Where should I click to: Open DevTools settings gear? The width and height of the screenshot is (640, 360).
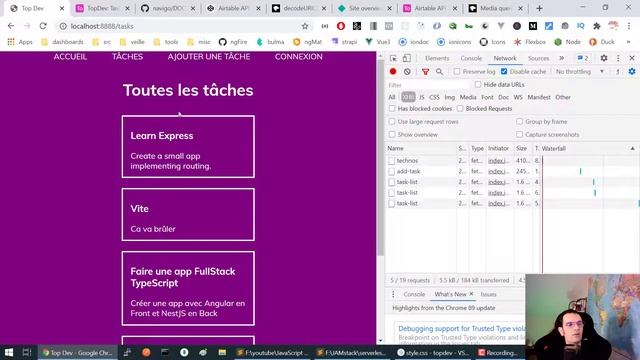(x=604, y=58)
